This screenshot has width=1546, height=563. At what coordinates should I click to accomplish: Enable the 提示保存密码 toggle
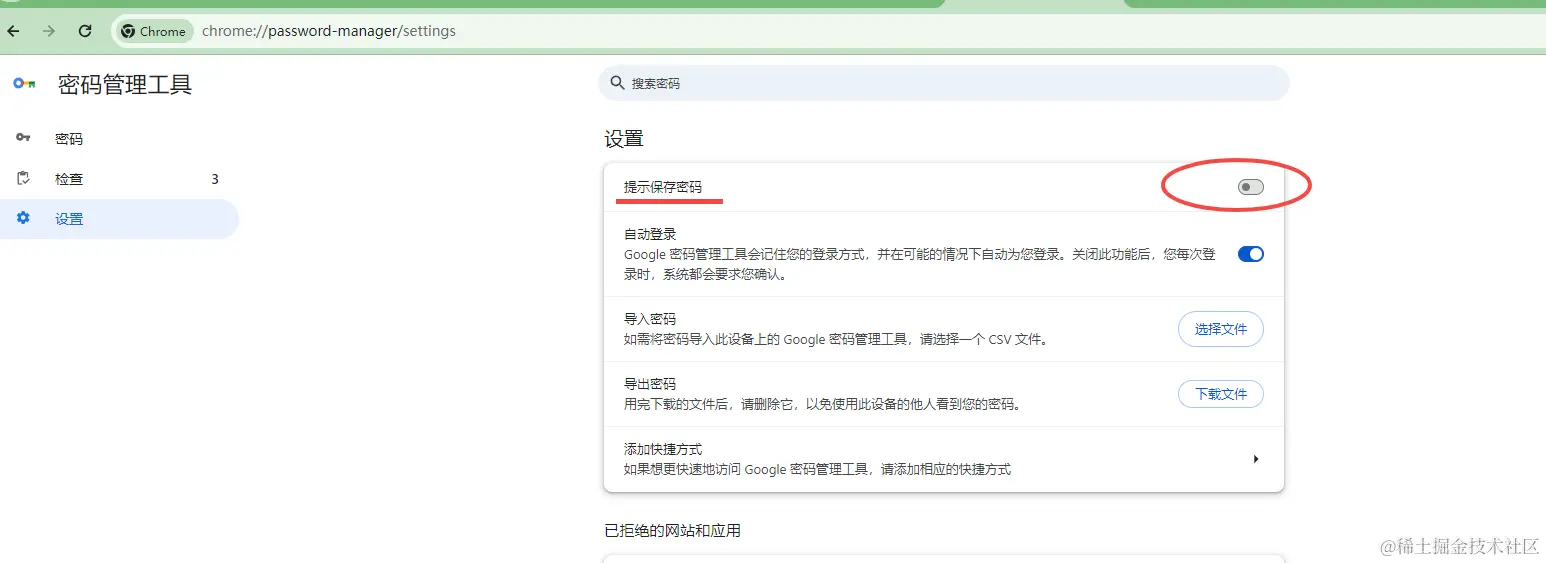point(1250,187)
